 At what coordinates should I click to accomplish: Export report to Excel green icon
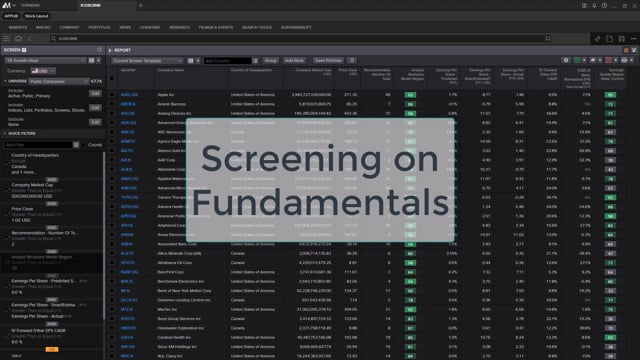pyautogui.click(x=577, y=60)
